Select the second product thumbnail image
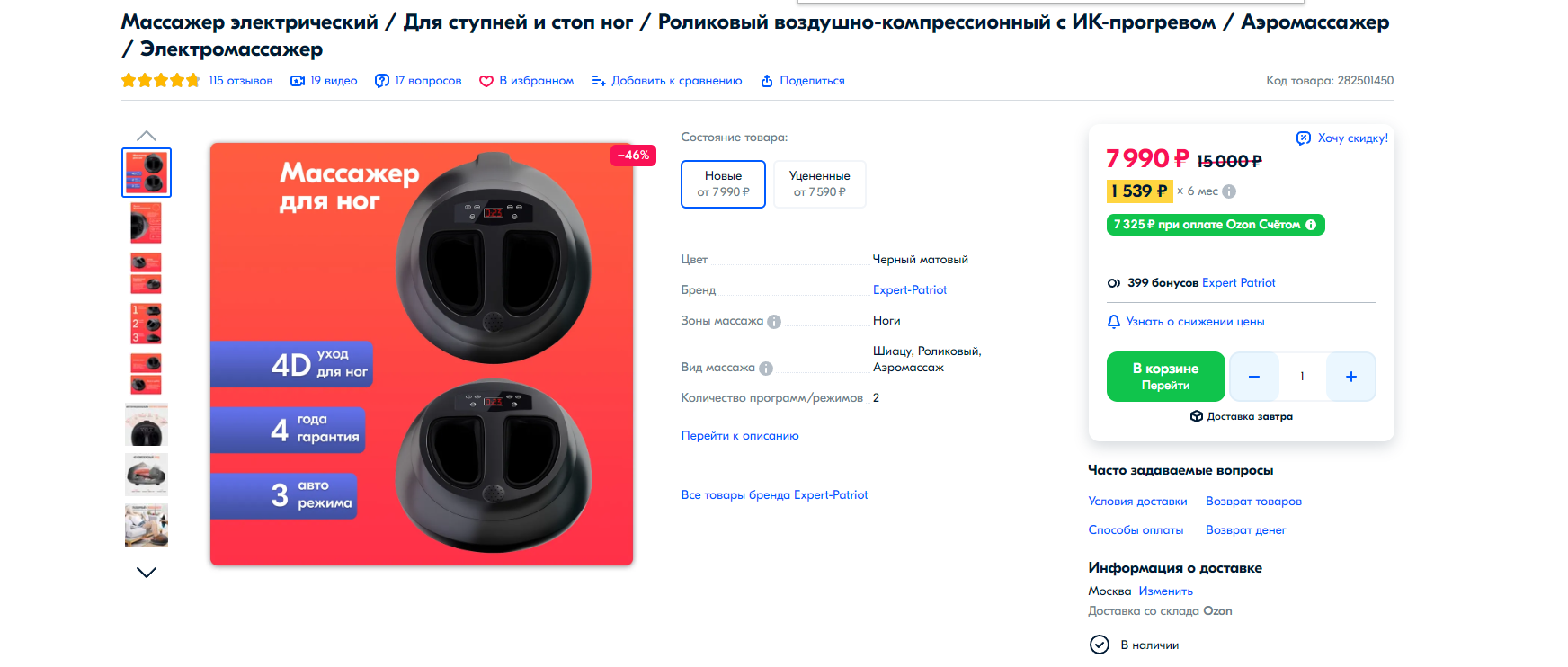Viewport: 1568px width, 667px height. pos(147,223)
